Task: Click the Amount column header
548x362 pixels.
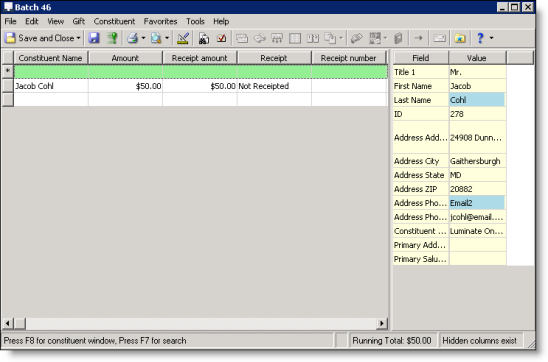Action: [125, 58]
